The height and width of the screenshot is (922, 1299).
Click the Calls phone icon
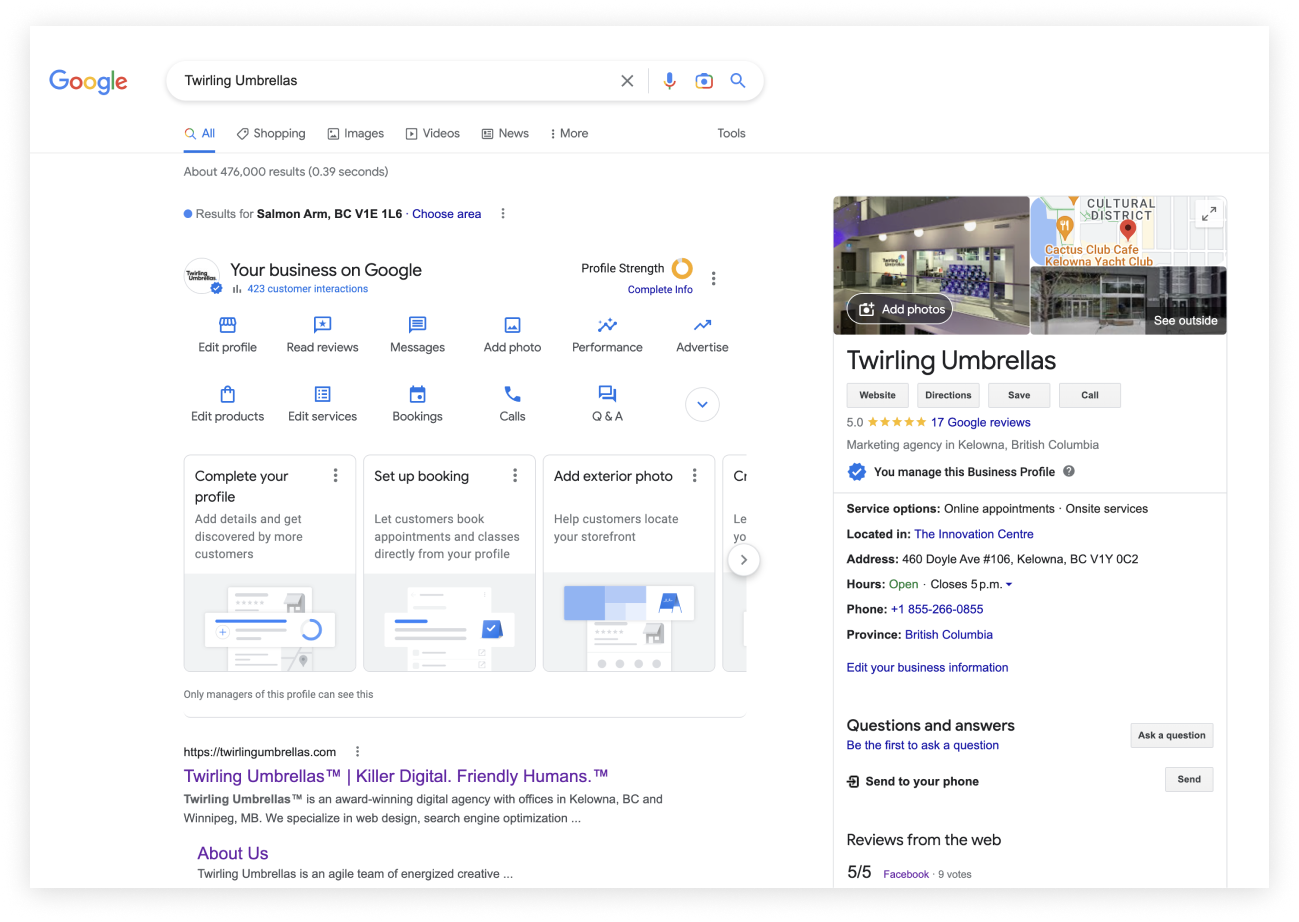pos(512,394)
